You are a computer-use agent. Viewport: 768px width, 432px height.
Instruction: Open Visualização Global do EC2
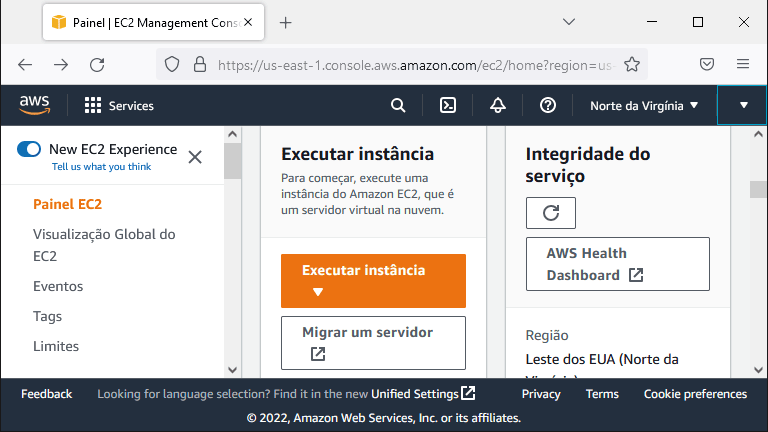(104, 245)
